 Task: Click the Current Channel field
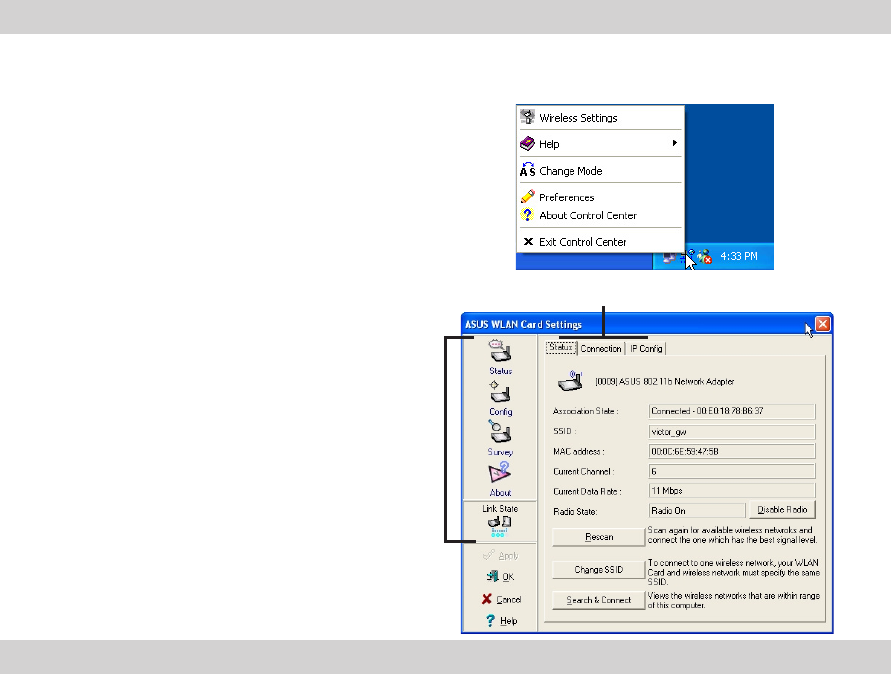click(x=732, y=471)
